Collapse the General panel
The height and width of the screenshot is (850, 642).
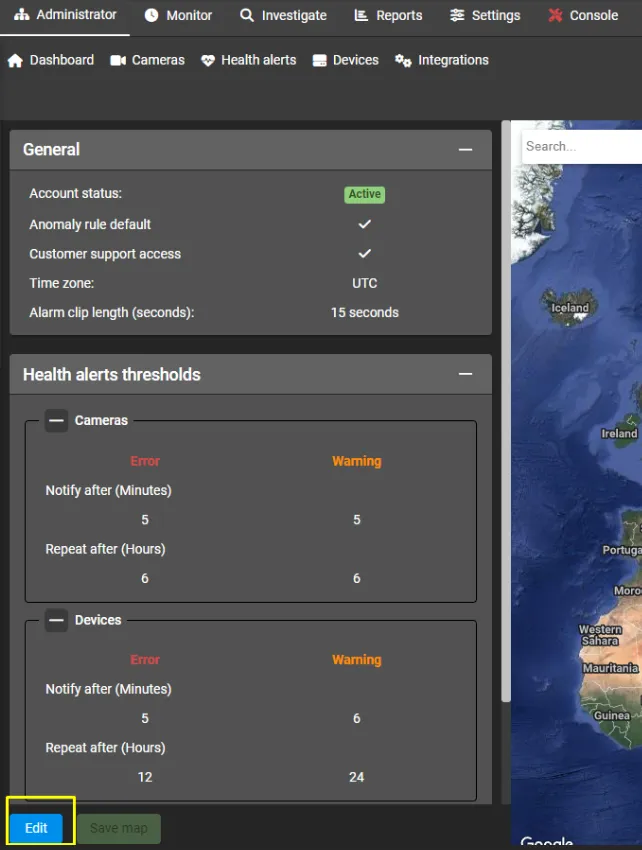pyautogui.click(x=465, y=150)
